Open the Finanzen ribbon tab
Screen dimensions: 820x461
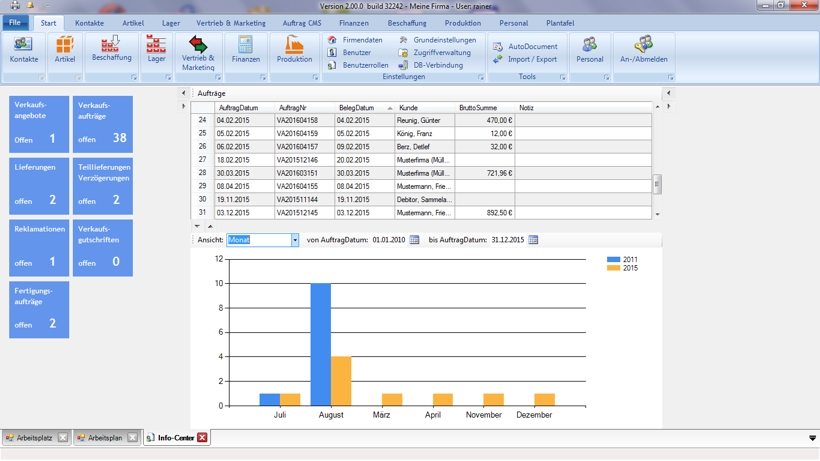tap(354, 23)
